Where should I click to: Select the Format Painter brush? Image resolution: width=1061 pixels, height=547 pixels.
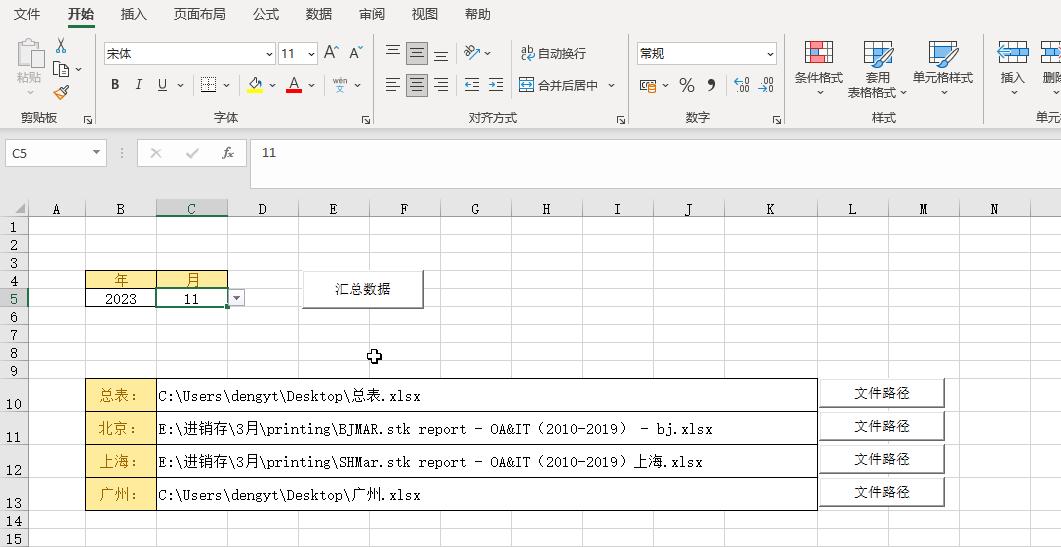61,92
